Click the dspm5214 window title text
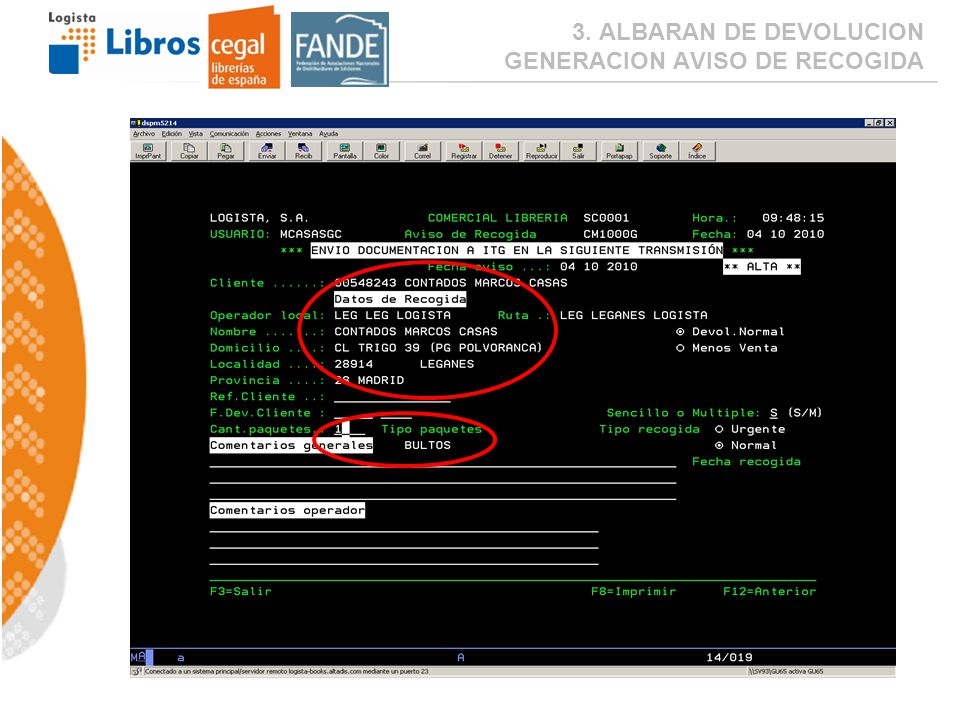 point(159,123)
